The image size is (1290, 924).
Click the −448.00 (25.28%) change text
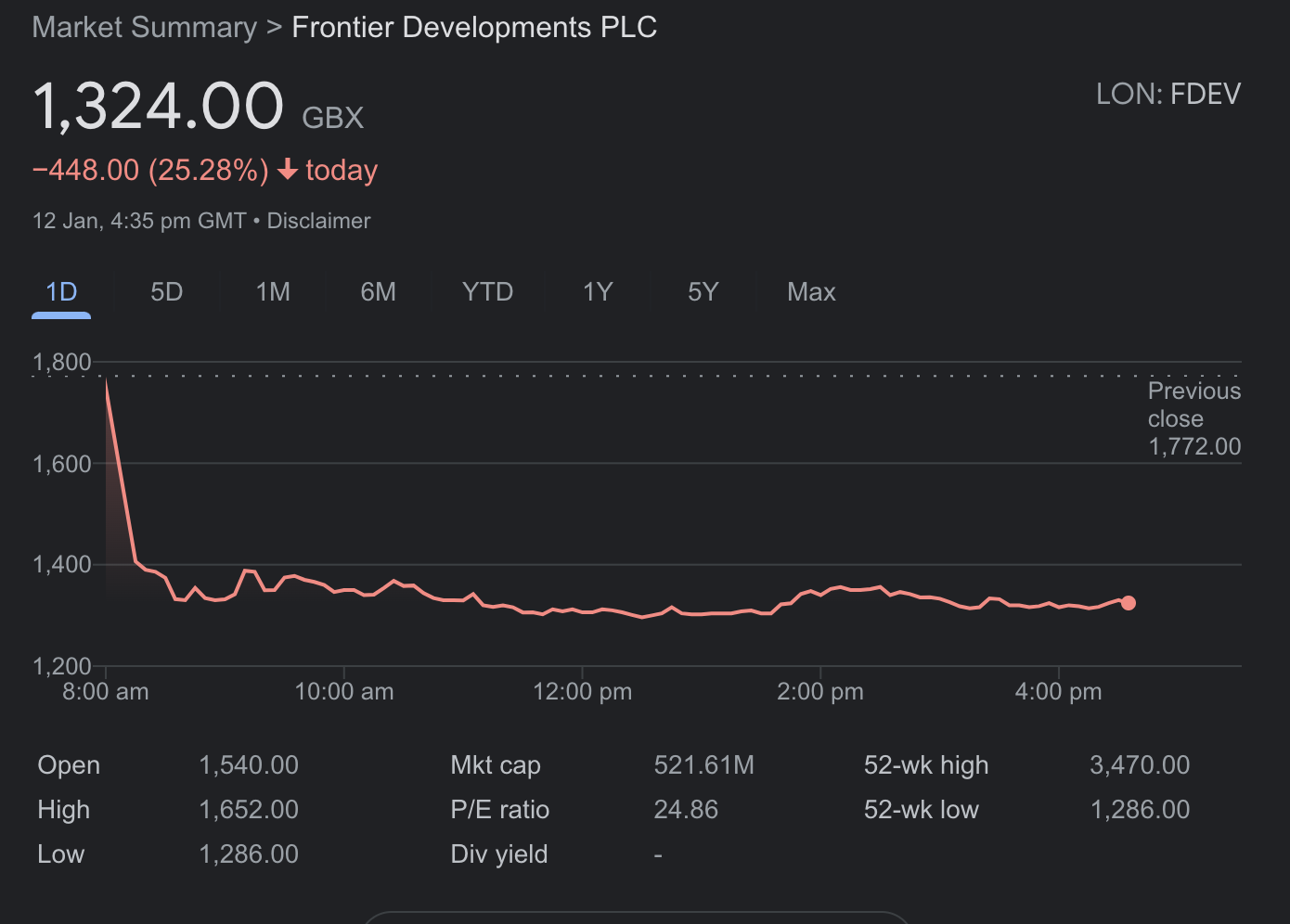(150, 170)
